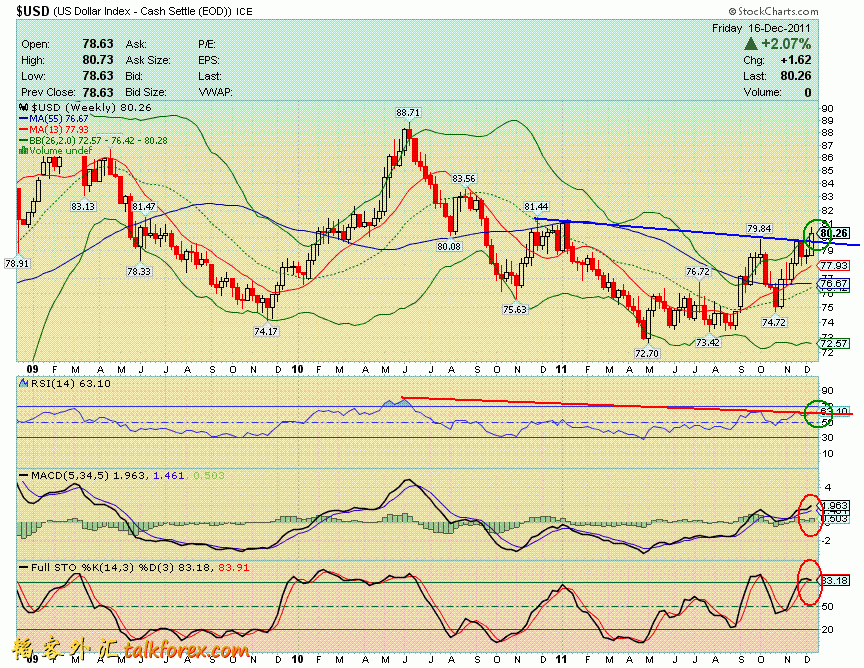Viewport: 864px width, 668px height.
Task: Click the VWAP: label
Action: (215, 92)
